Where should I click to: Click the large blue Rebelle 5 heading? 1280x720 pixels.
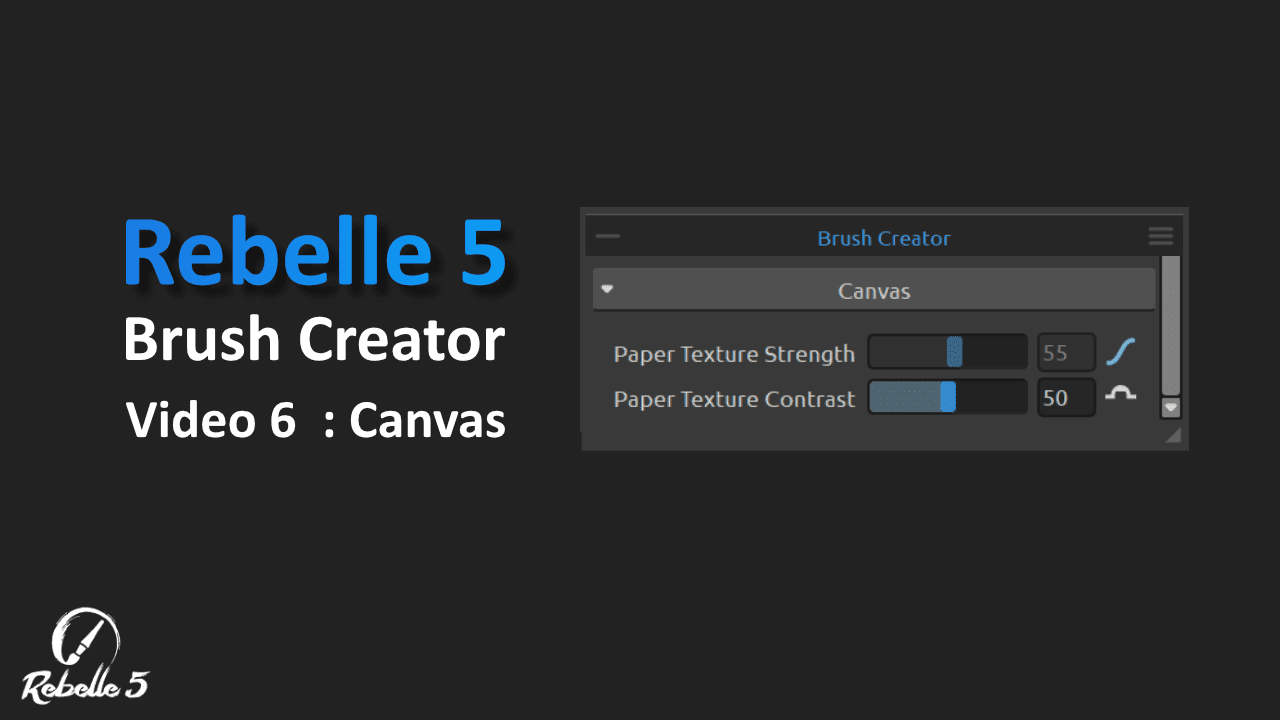tap(314, 253)
